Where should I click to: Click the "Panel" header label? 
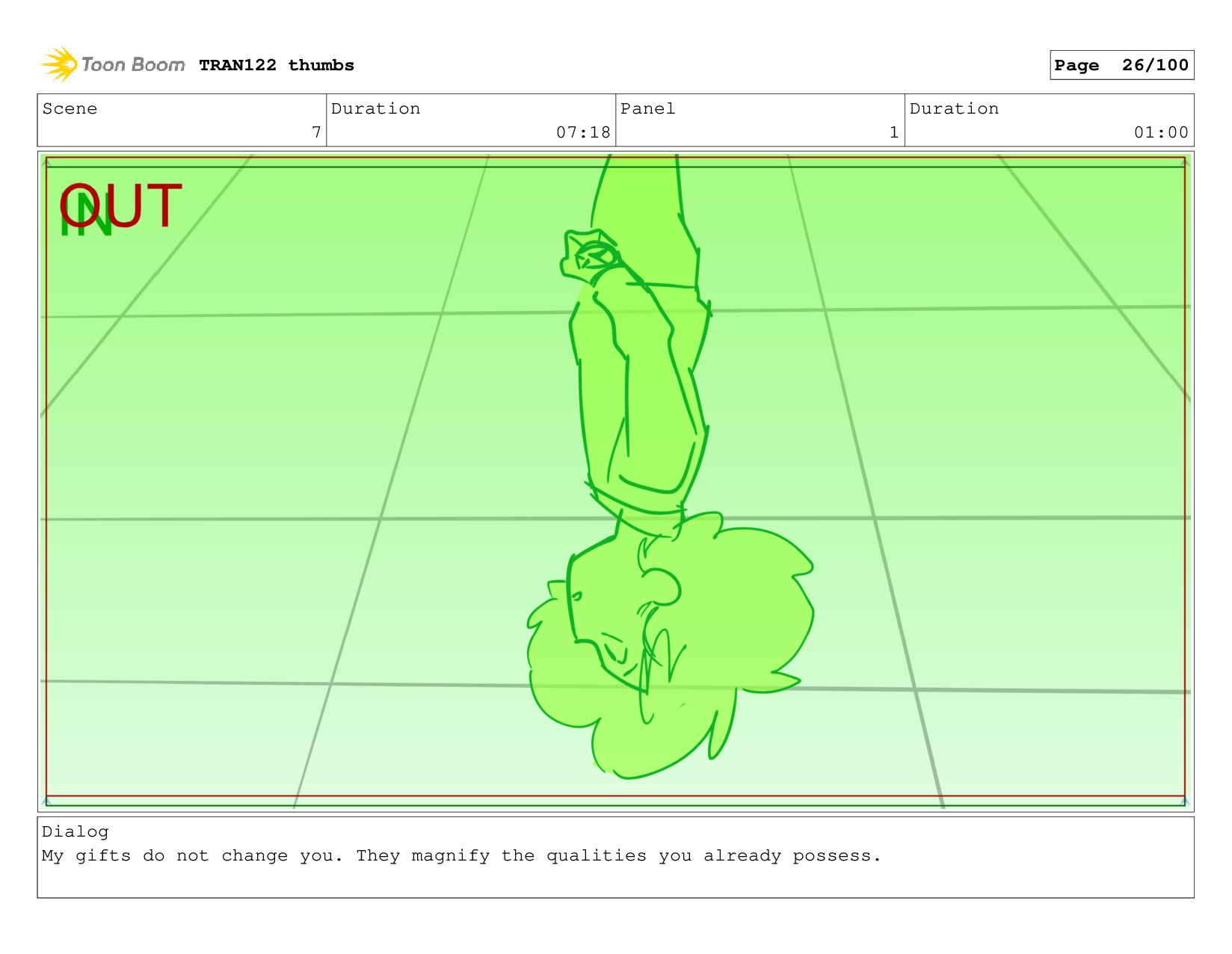[647, 108]
